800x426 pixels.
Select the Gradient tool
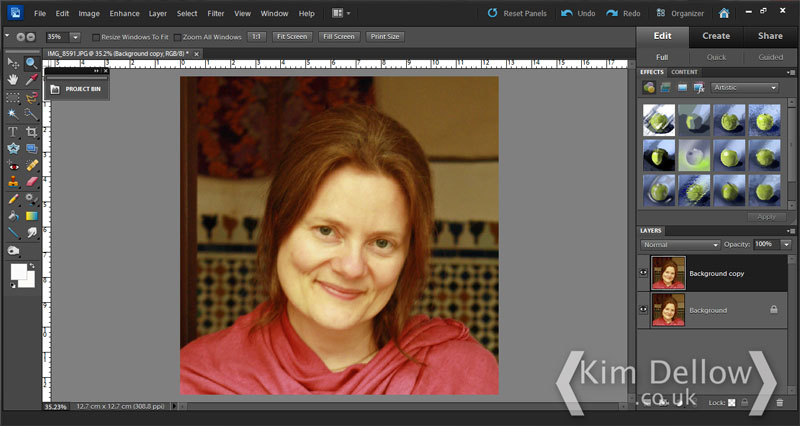point(31,216)
